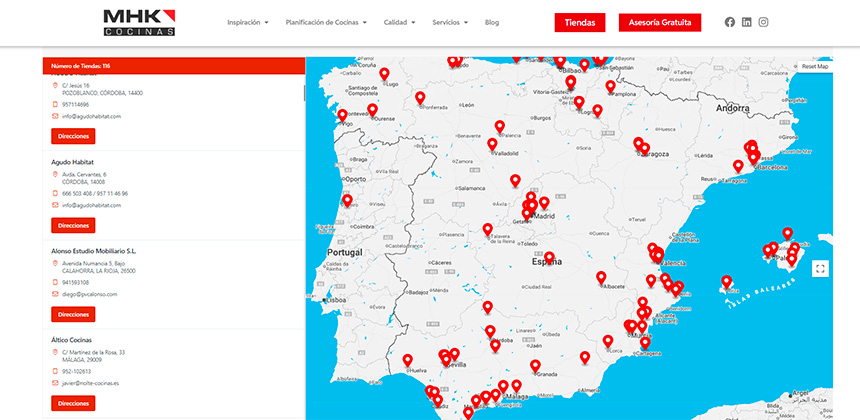Image resolution: width=860 pixels, height=420 pixels.
Task: Open the MHK Facebook page icon
Action: 729,22
